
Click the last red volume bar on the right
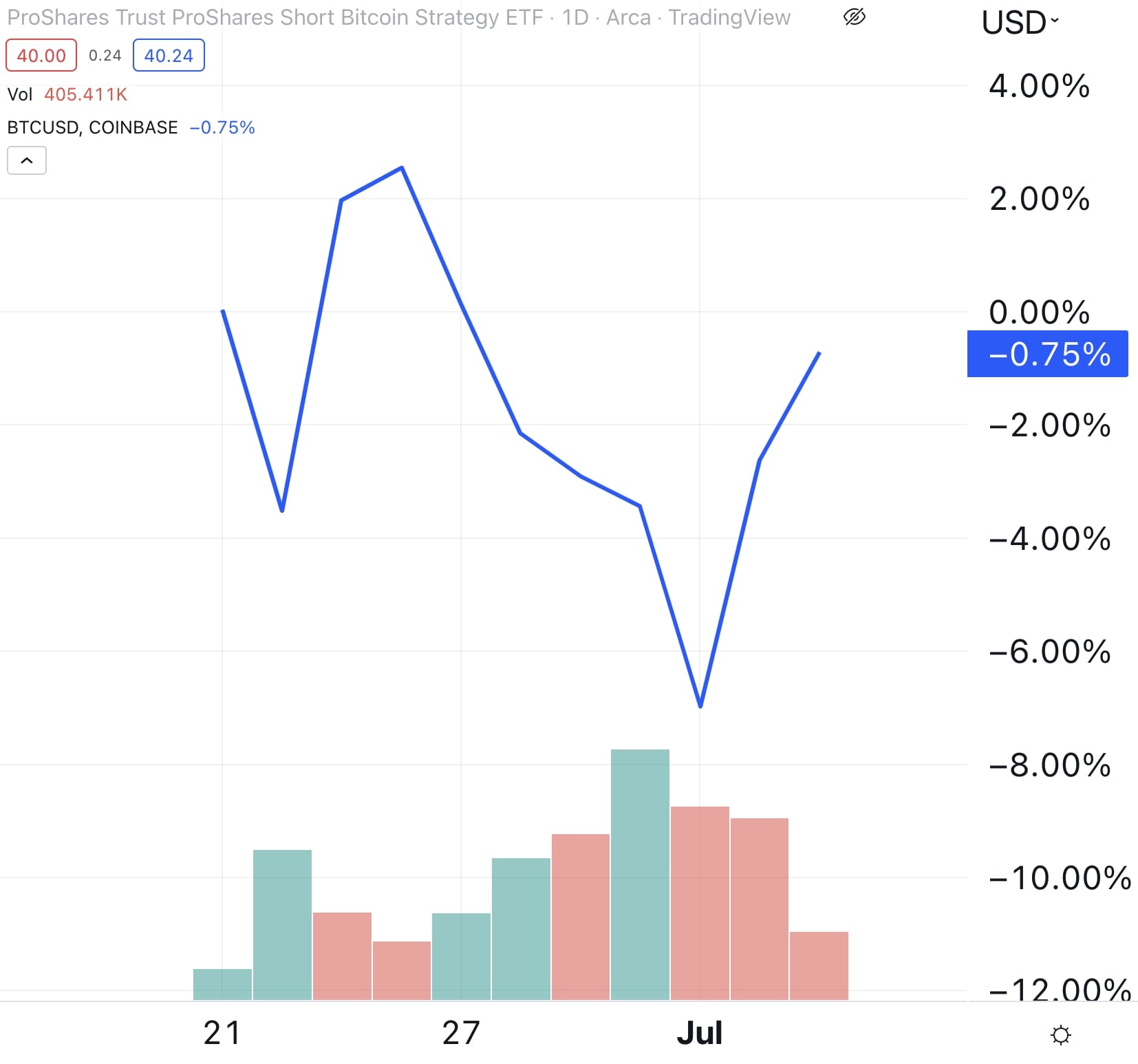click(819, 966)
